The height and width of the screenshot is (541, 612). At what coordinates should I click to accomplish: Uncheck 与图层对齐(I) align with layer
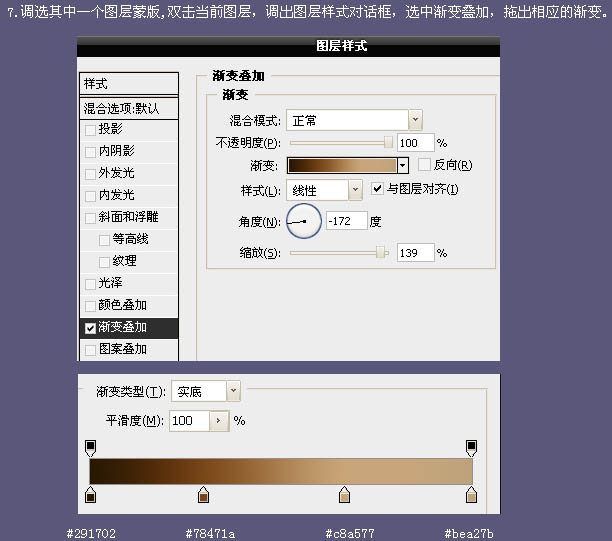pyautogui.click(x=377, y=189)
